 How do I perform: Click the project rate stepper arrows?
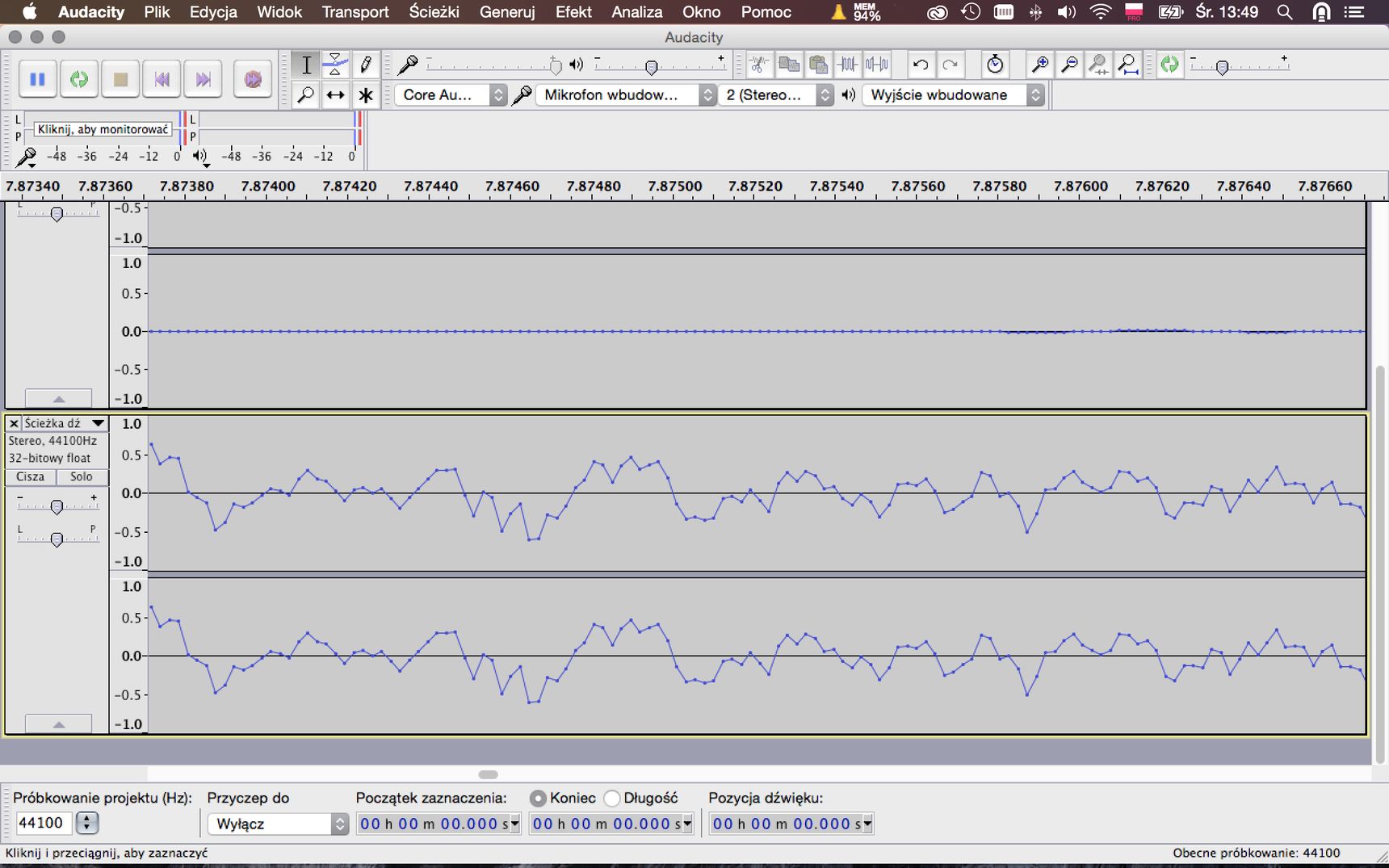pos(86,823)
